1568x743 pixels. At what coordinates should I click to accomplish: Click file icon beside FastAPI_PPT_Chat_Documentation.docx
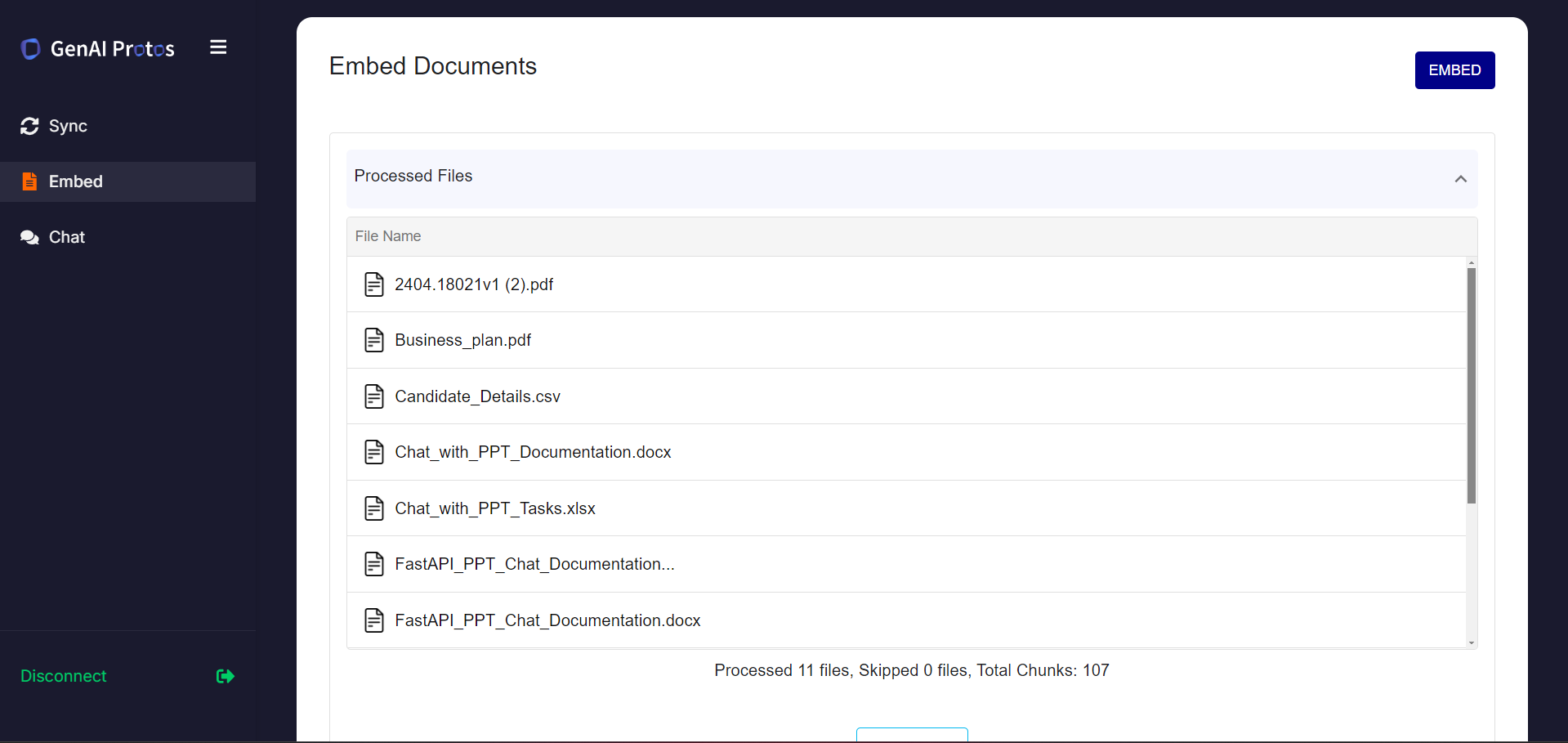click(374, 620)
